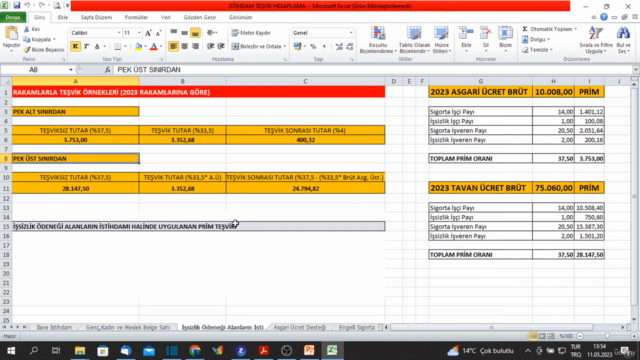Open Bul ve Seç binoculars
Image resolution: width=640 pixels, height=360 pixels.
623,40
